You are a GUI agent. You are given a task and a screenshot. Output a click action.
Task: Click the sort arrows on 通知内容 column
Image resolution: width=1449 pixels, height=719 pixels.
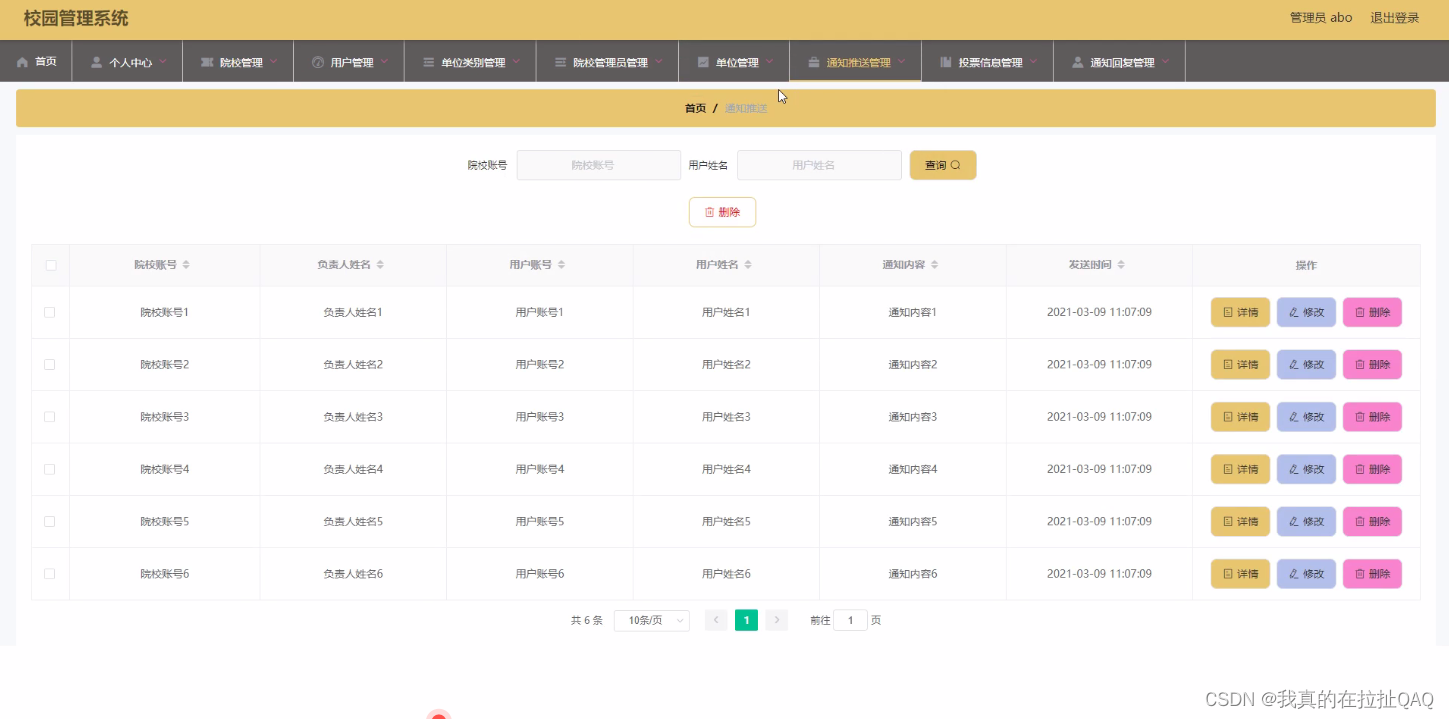(x=934, y=265)
